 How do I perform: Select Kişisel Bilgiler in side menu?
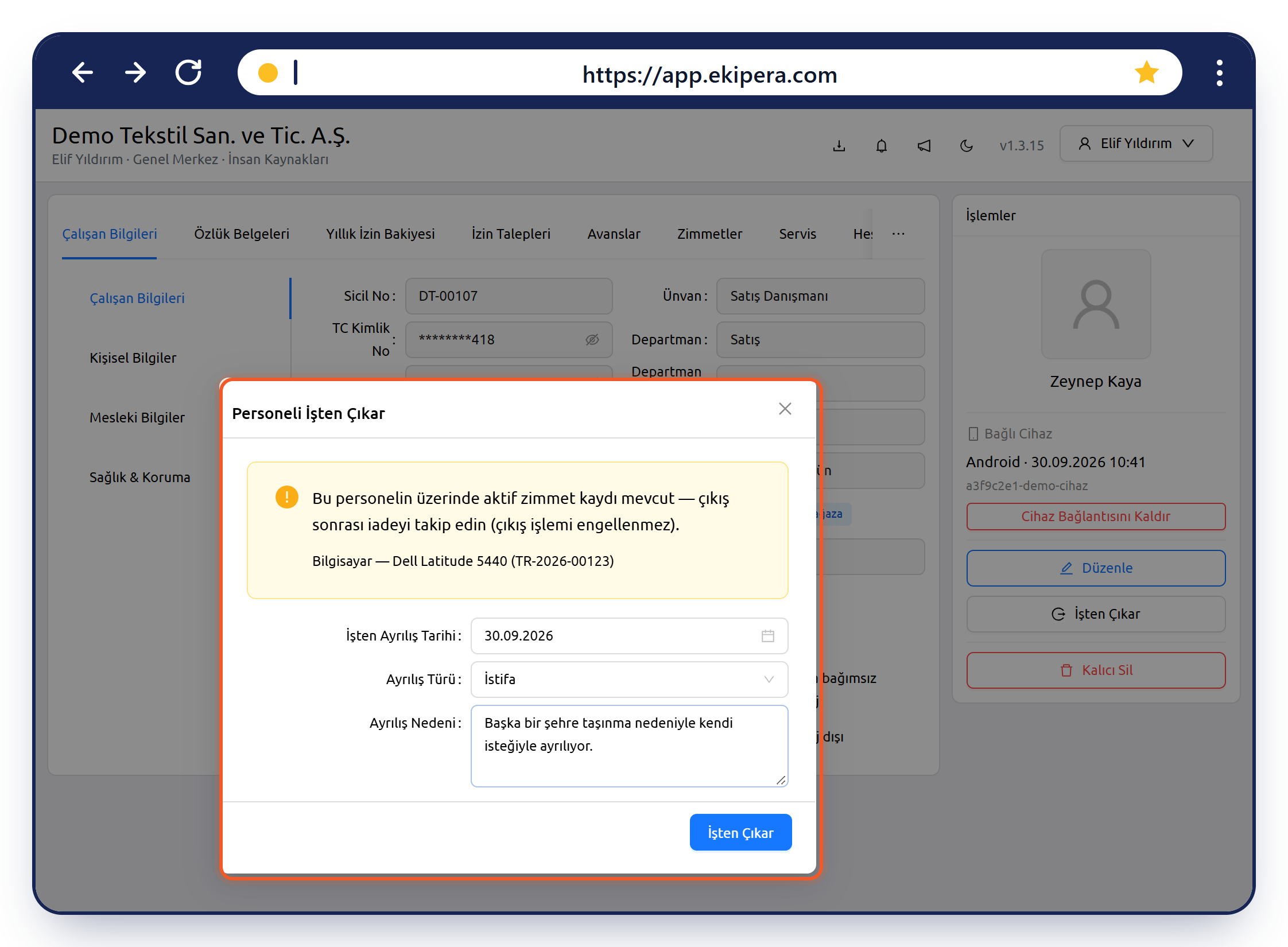[x=133, y=358]
